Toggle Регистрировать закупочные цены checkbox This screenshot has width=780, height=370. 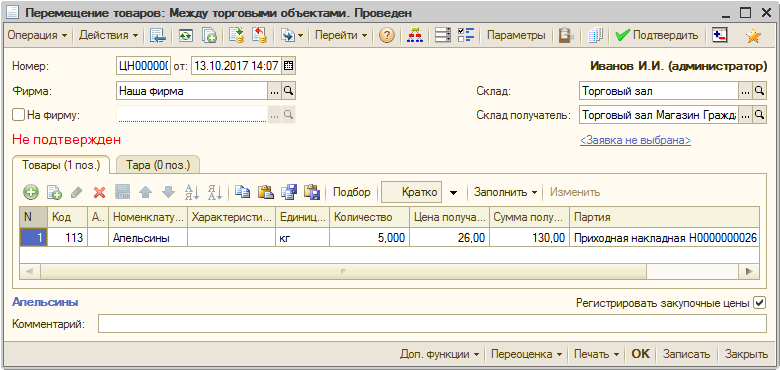760,302
